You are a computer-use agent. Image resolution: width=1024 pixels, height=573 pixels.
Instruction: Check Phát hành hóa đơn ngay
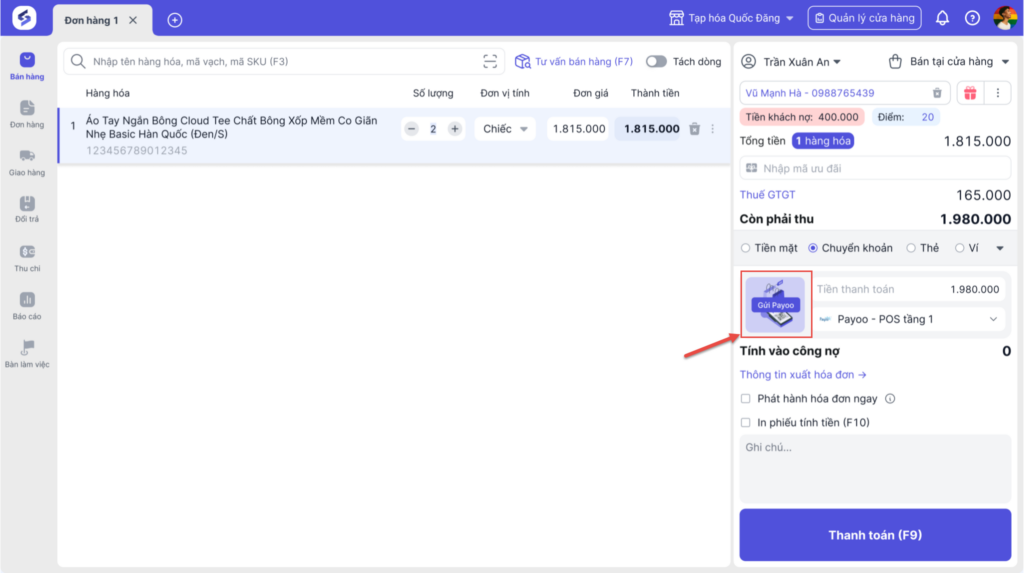click(x=746, y=399)
